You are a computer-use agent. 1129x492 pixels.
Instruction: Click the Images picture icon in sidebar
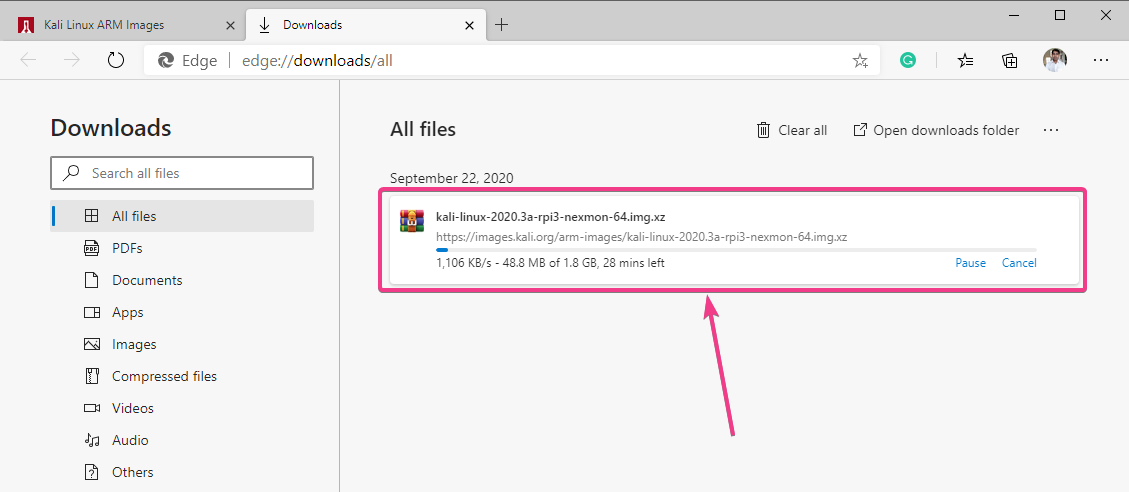click(91, 344)
